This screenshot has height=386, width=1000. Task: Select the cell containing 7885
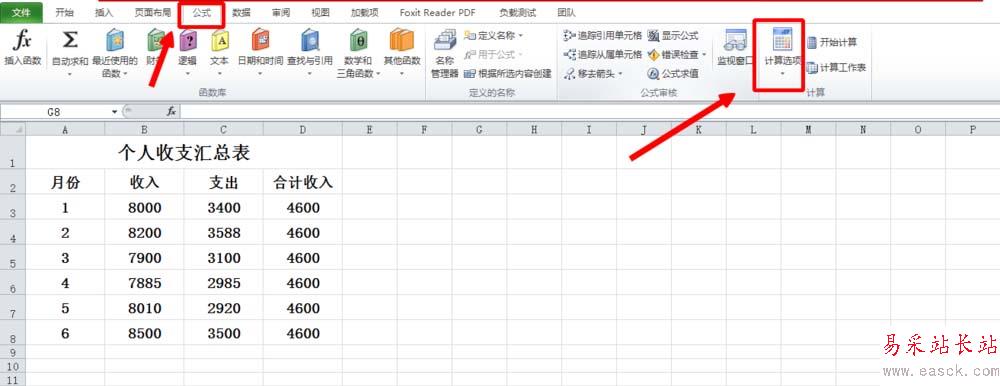coord(145,283)
